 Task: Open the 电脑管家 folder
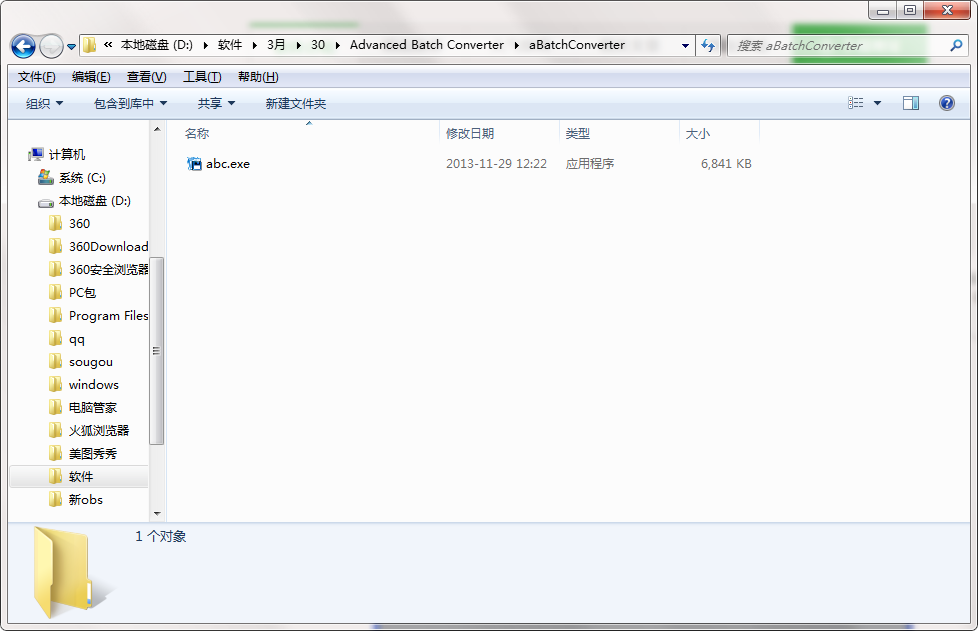click(x=93, y=408)
